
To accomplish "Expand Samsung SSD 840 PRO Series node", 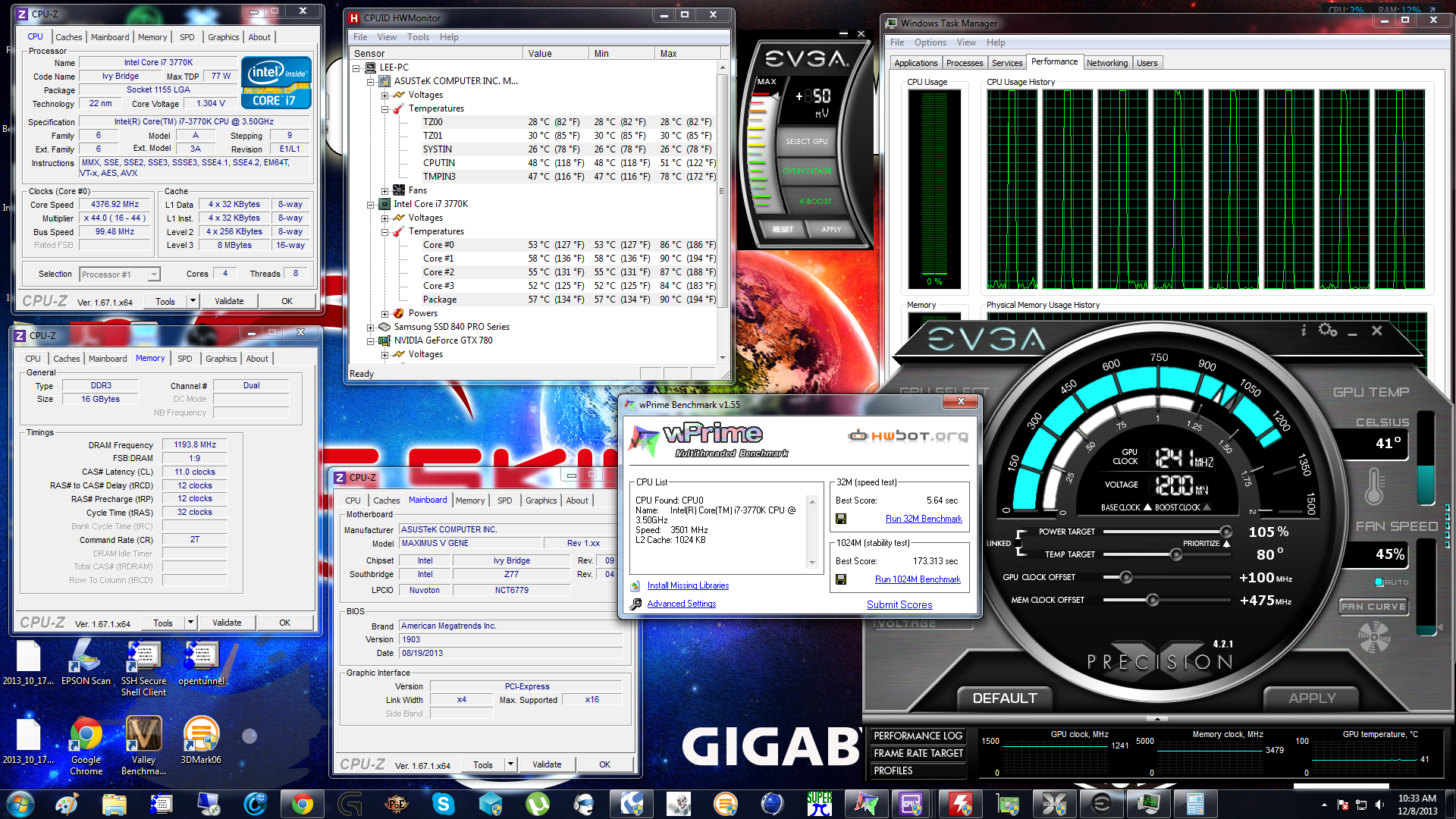I will 371,327.
